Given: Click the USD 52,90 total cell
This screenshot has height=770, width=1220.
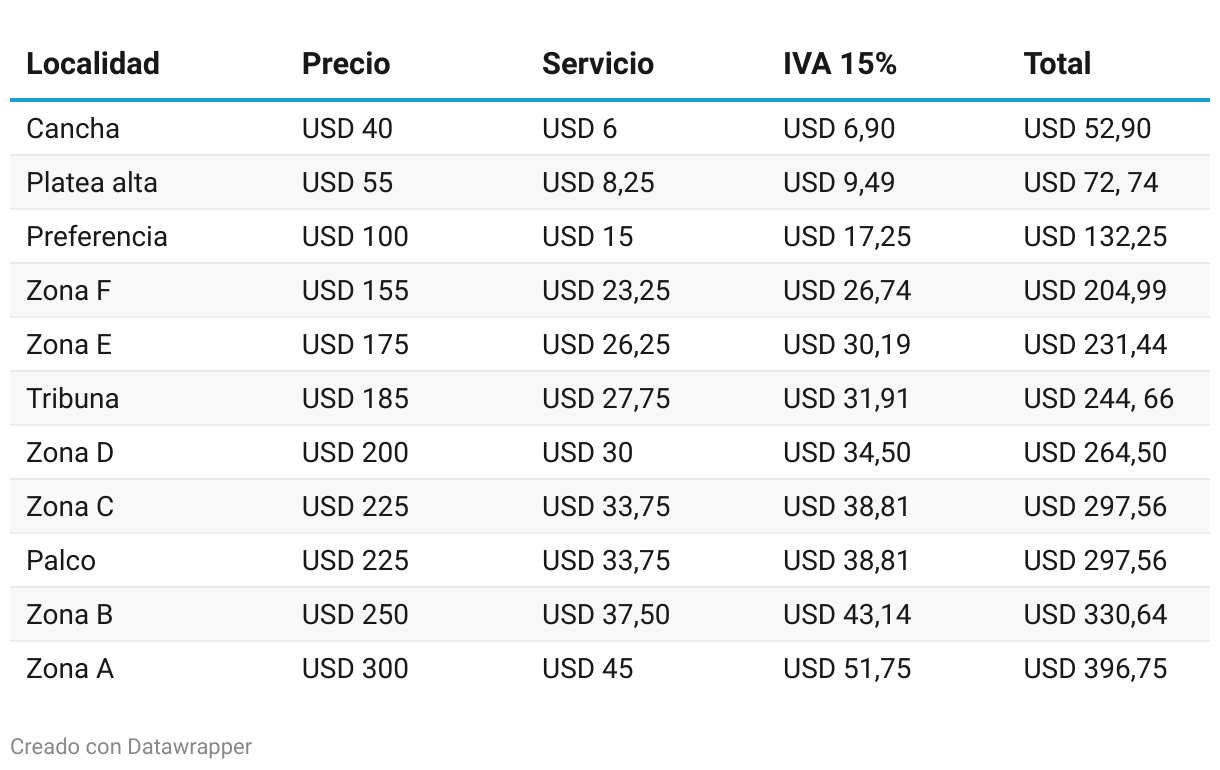Looking at the screenshot, I should coord(1087,129).
